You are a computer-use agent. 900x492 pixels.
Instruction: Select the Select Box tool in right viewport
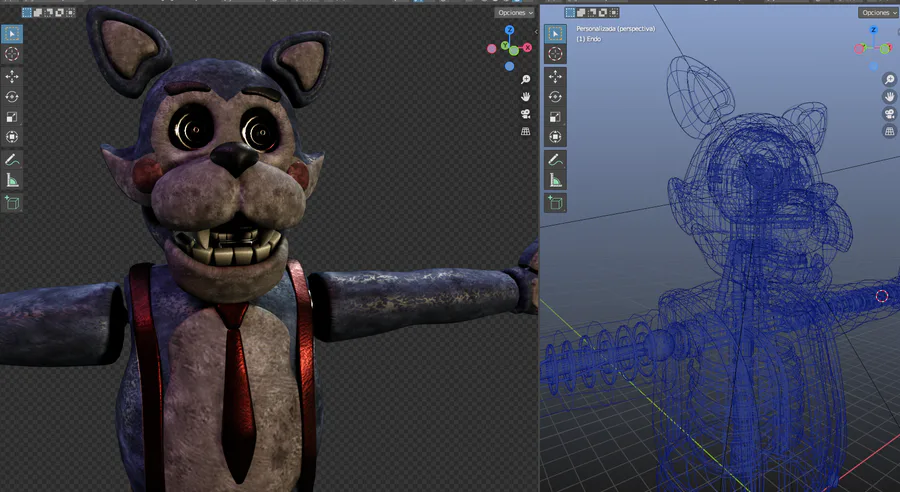(555, 34)
